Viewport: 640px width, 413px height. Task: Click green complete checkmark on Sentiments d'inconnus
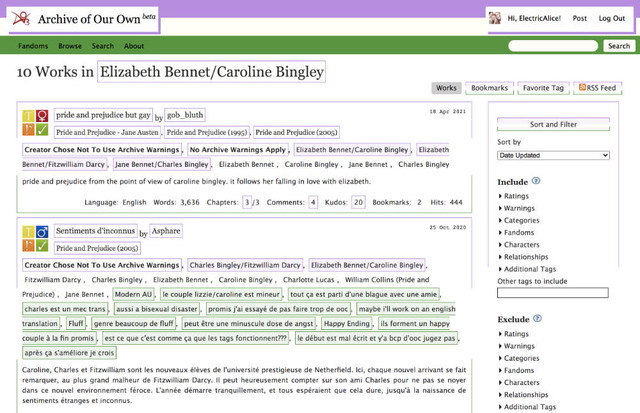click(42, 245)
